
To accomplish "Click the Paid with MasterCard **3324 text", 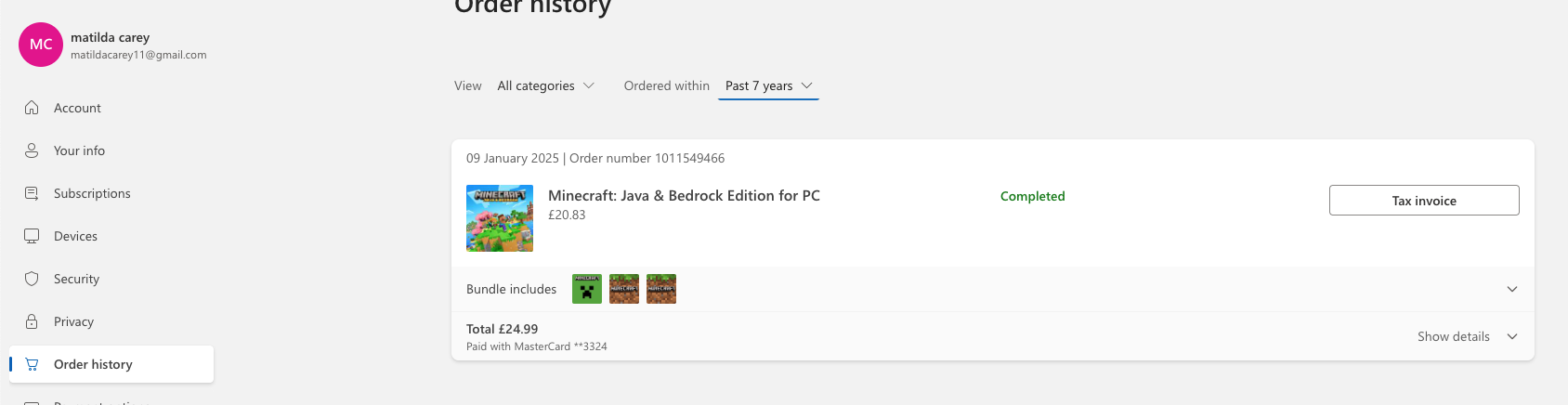I will point(536,346).
